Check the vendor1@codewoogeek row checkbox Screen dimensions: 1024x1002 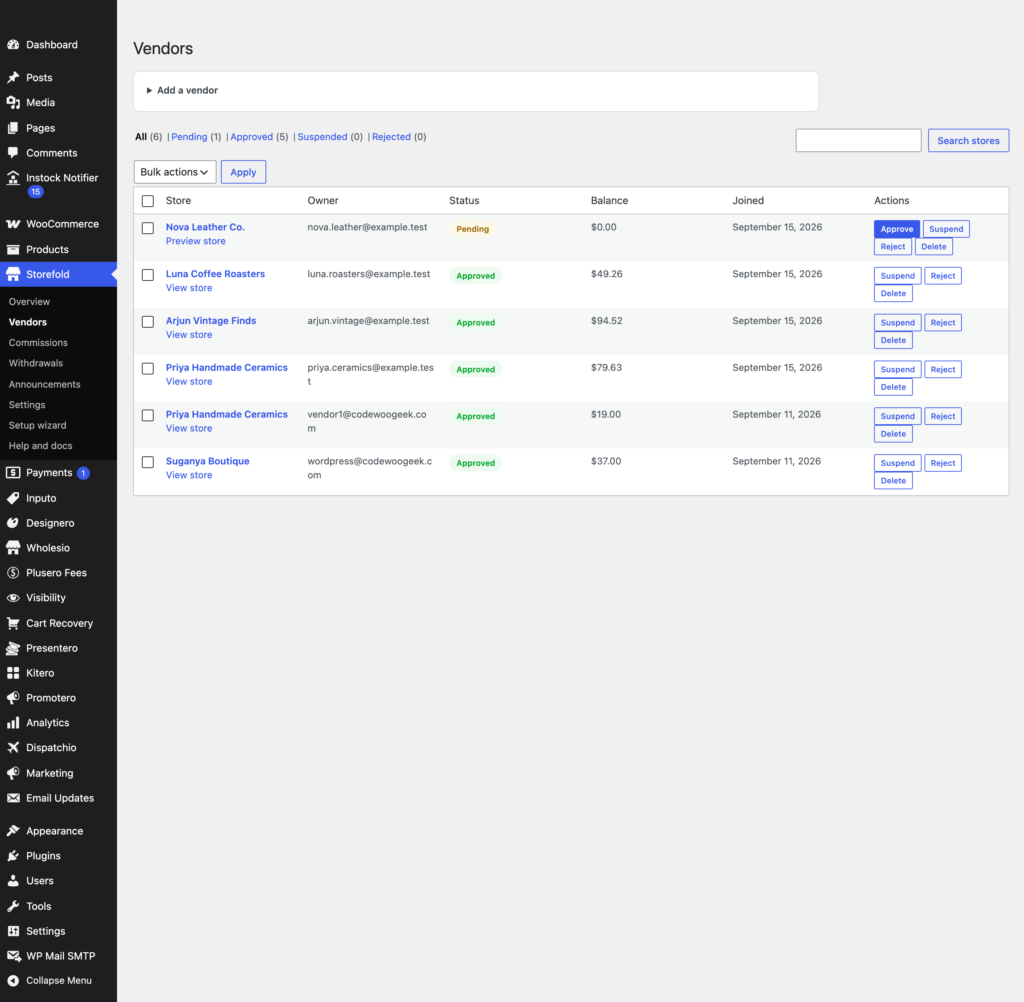point(148,415)
